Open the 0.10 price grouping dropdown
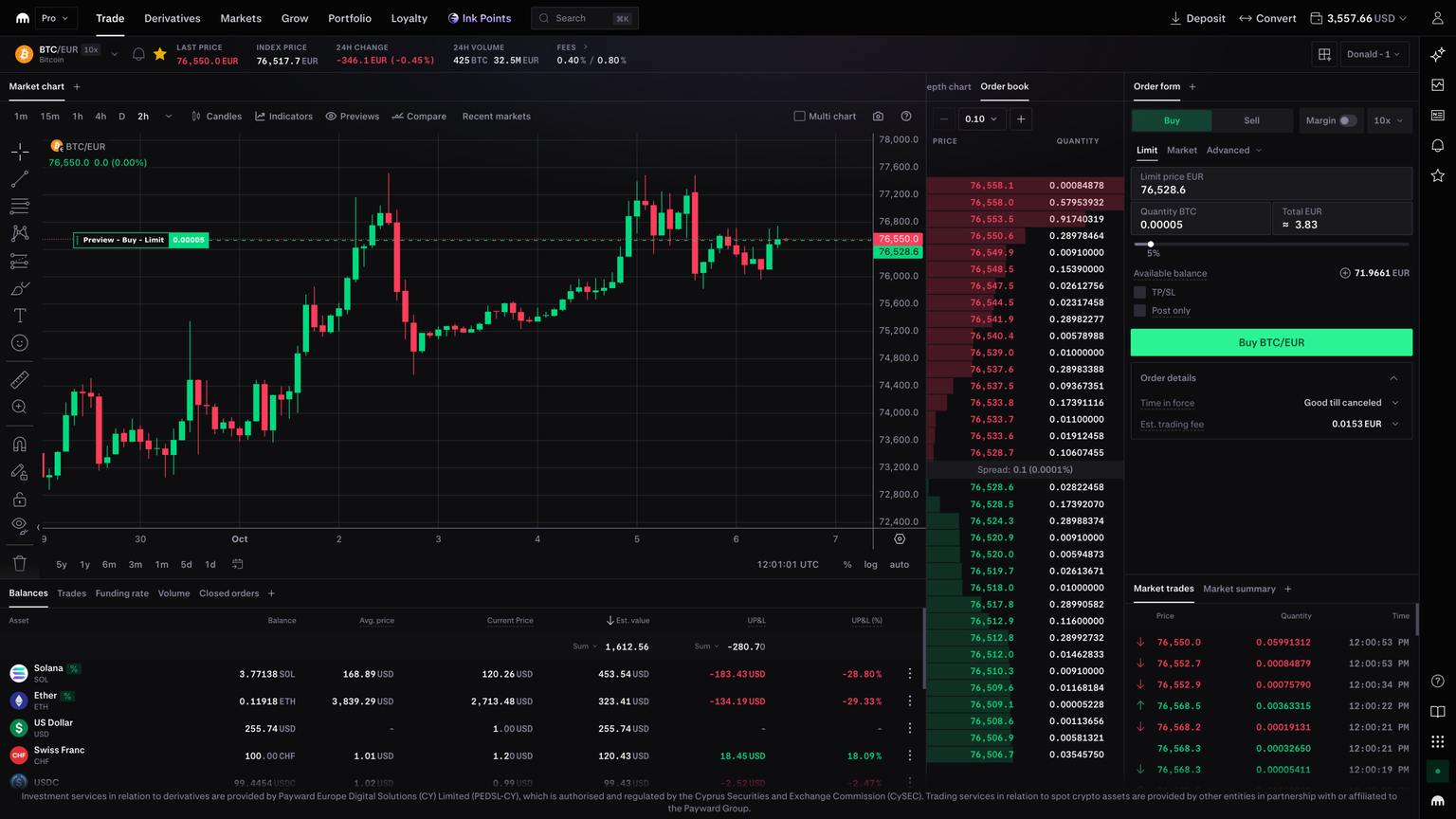 (x=981, y=118)
